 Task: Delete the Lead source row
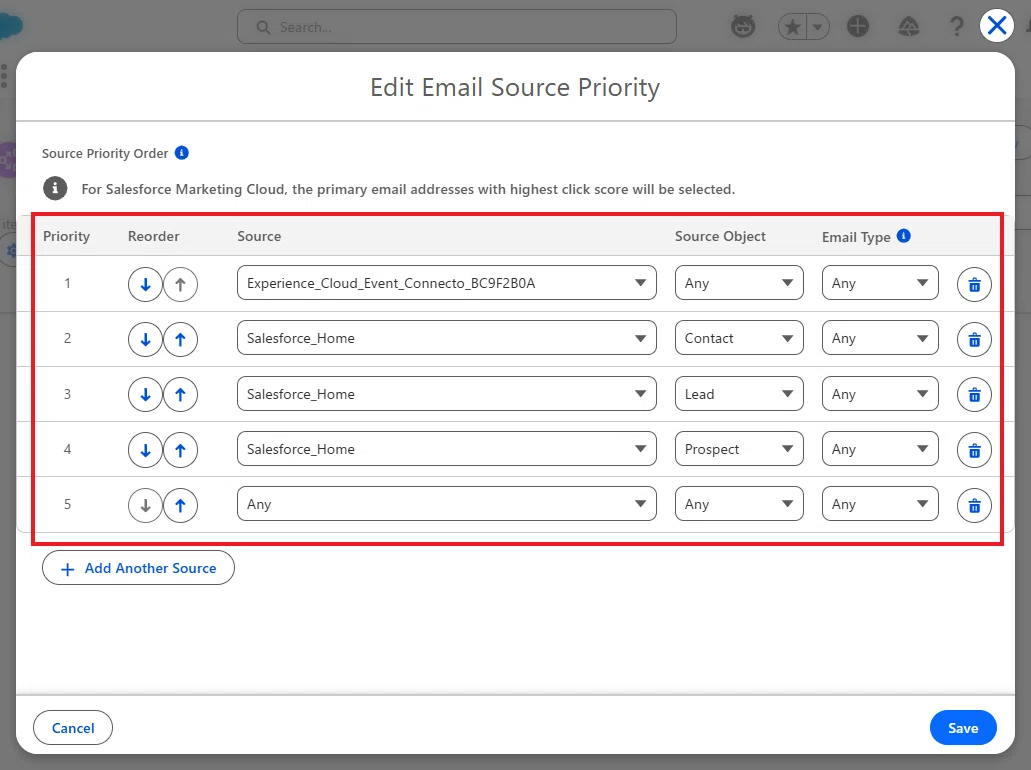974,395
